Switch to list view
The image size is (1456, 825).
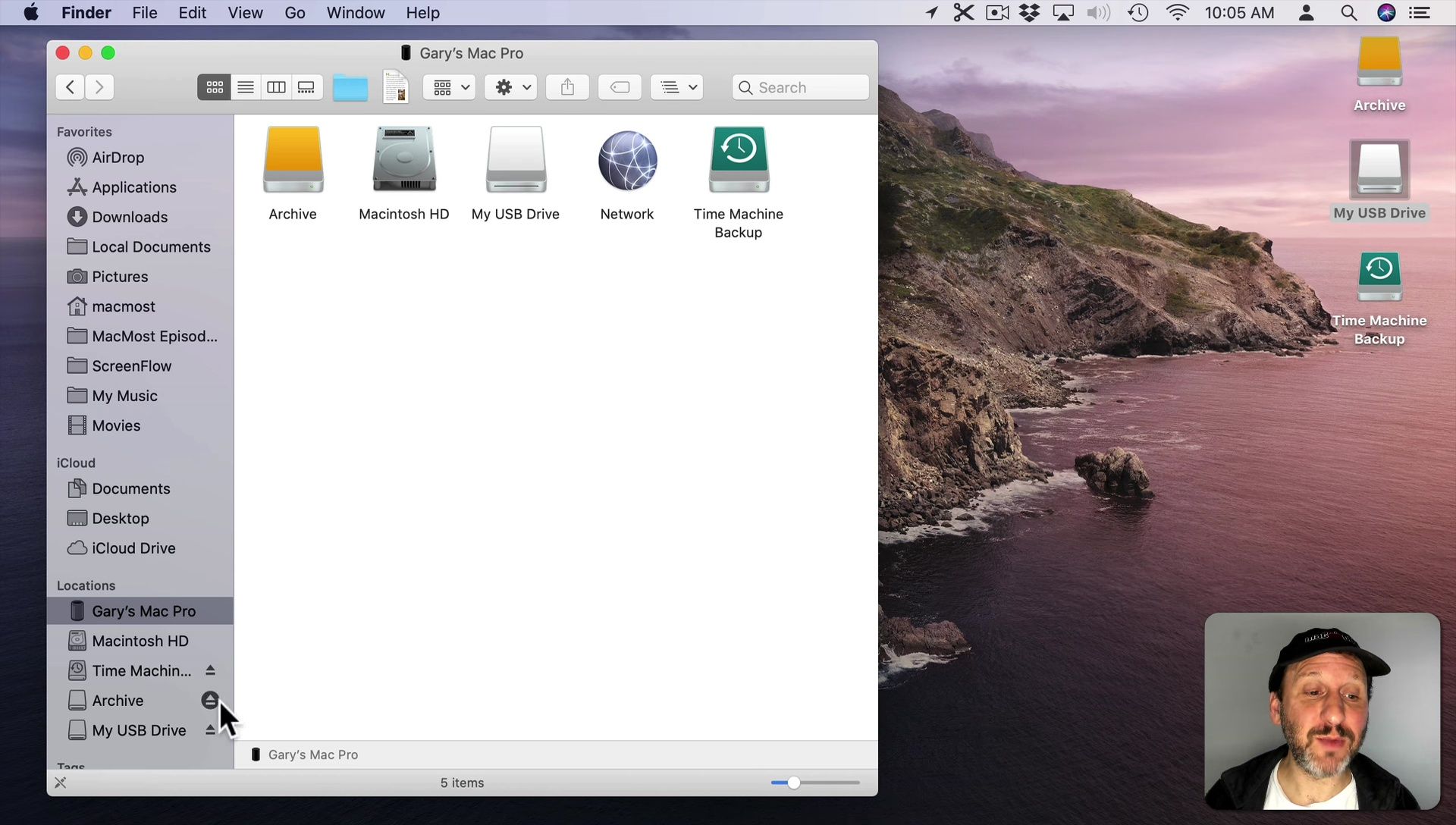(x=246, y=87)
